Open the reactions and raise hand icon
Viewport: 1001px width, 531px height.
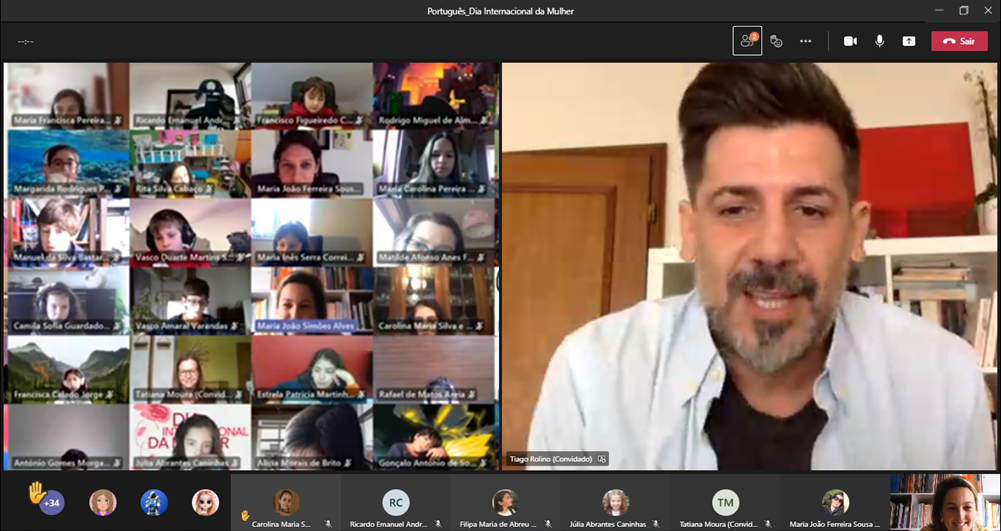[776, 41]
